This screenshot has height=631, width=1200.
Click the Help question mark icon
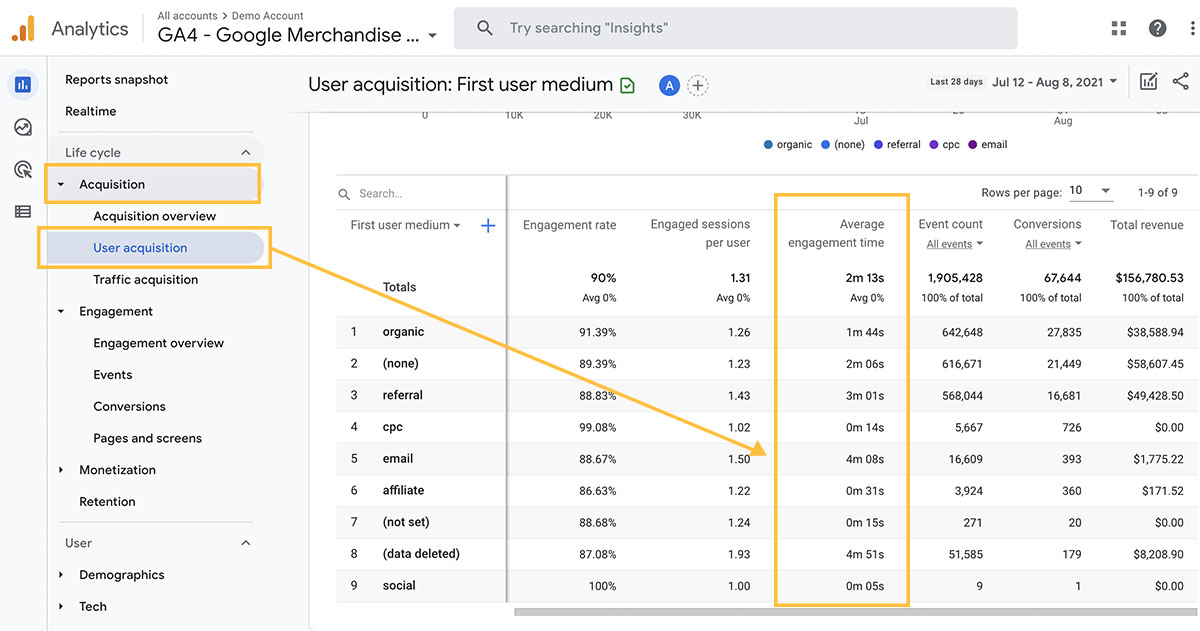click(x=1158, y=28)
